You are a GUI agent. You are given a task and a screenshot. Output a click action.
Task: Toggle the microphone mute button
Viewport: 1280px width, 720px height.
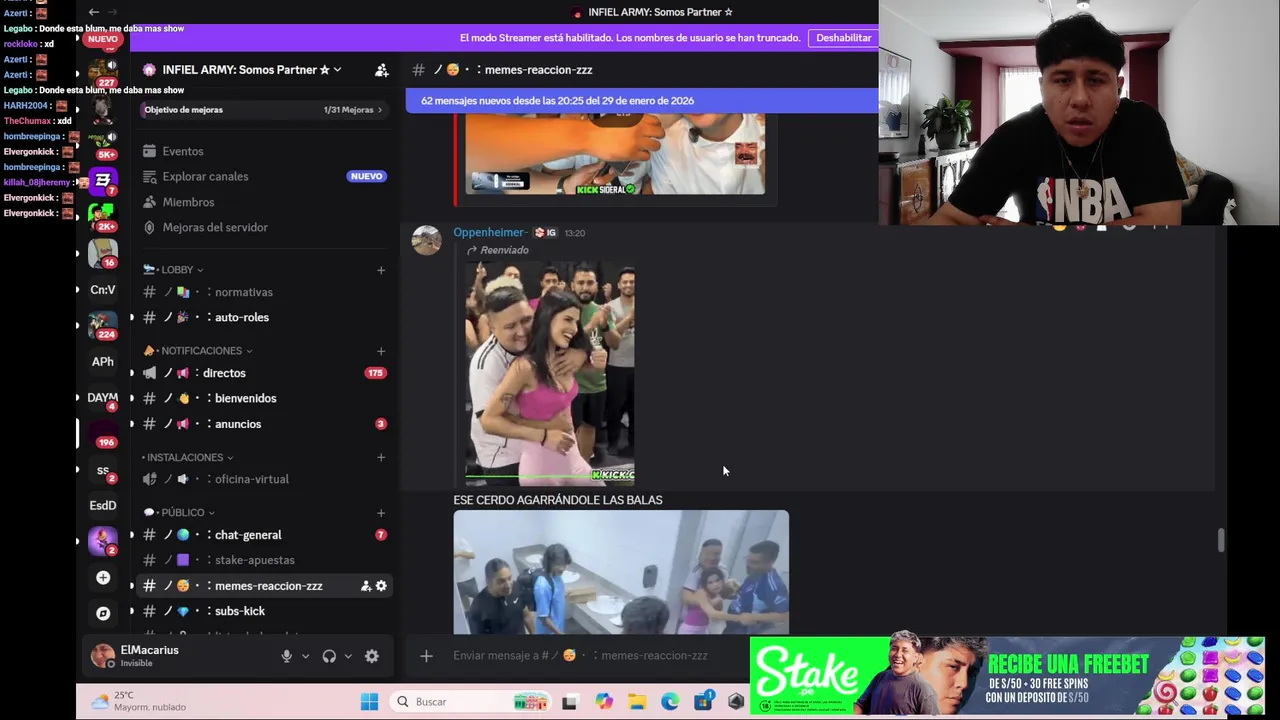coord(286,656)
